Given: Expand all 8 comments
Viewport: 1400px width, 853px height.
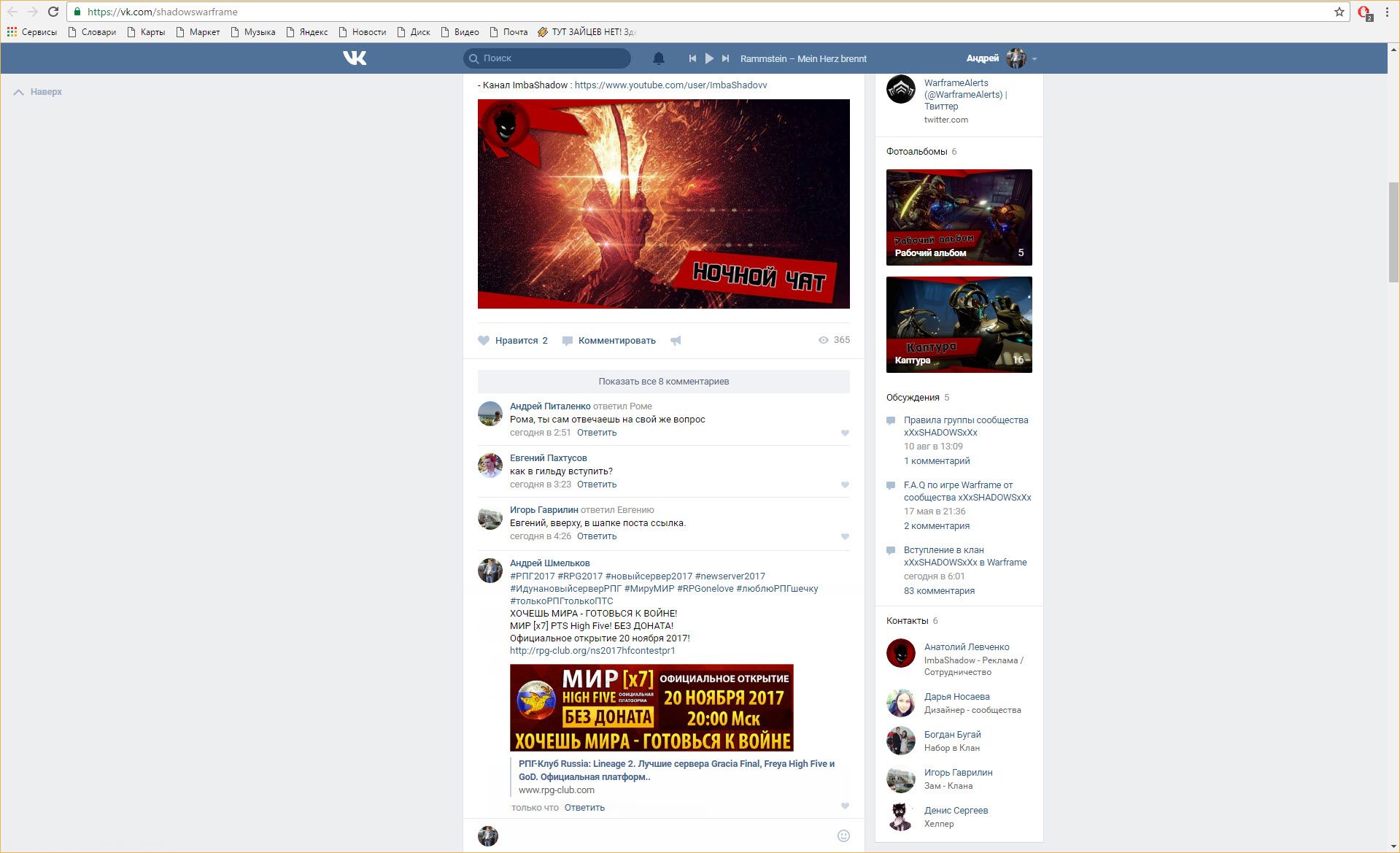Looking at the screenshot, I should tap(663, 382).
